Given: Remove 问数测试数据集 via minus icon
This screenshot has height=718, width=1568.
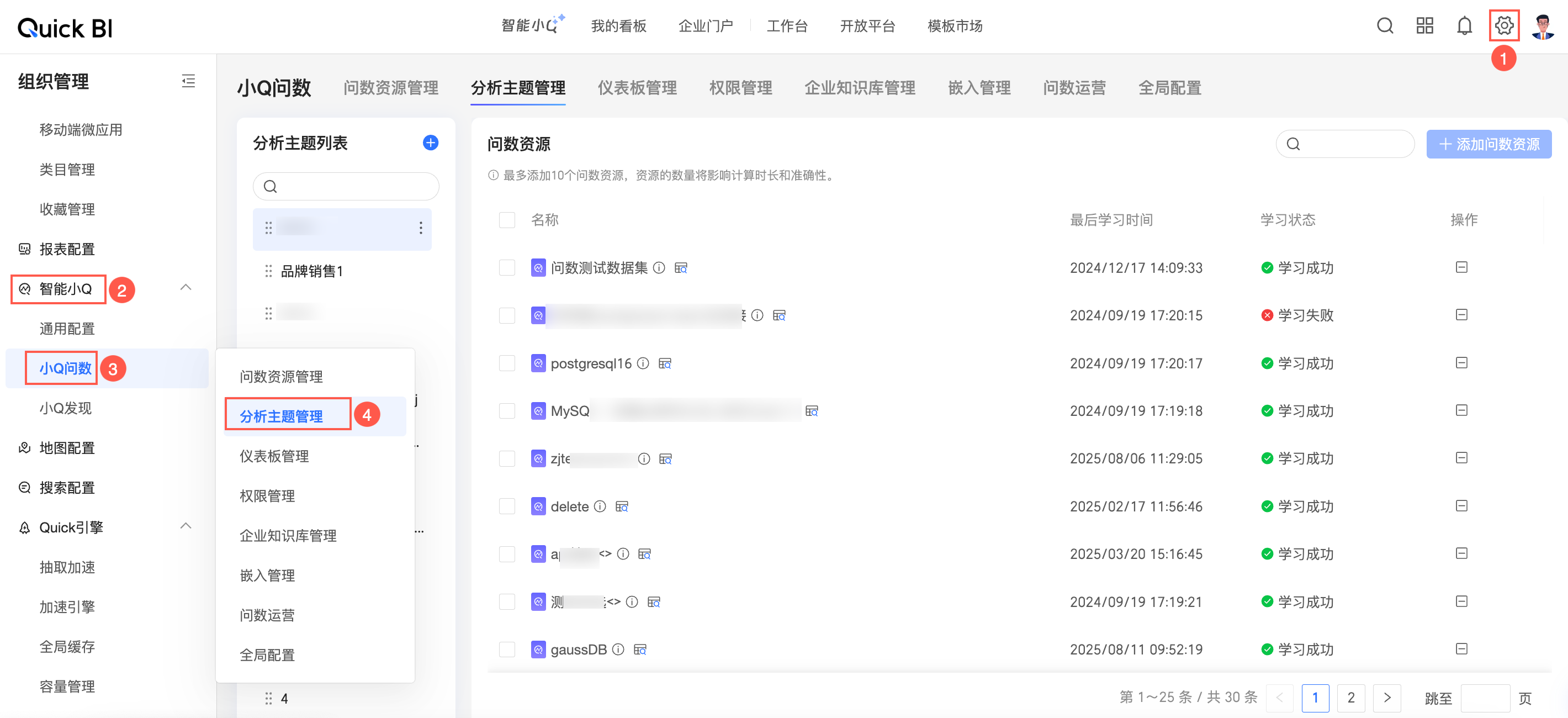Looking at the screenshot, I should point(1461,267).
